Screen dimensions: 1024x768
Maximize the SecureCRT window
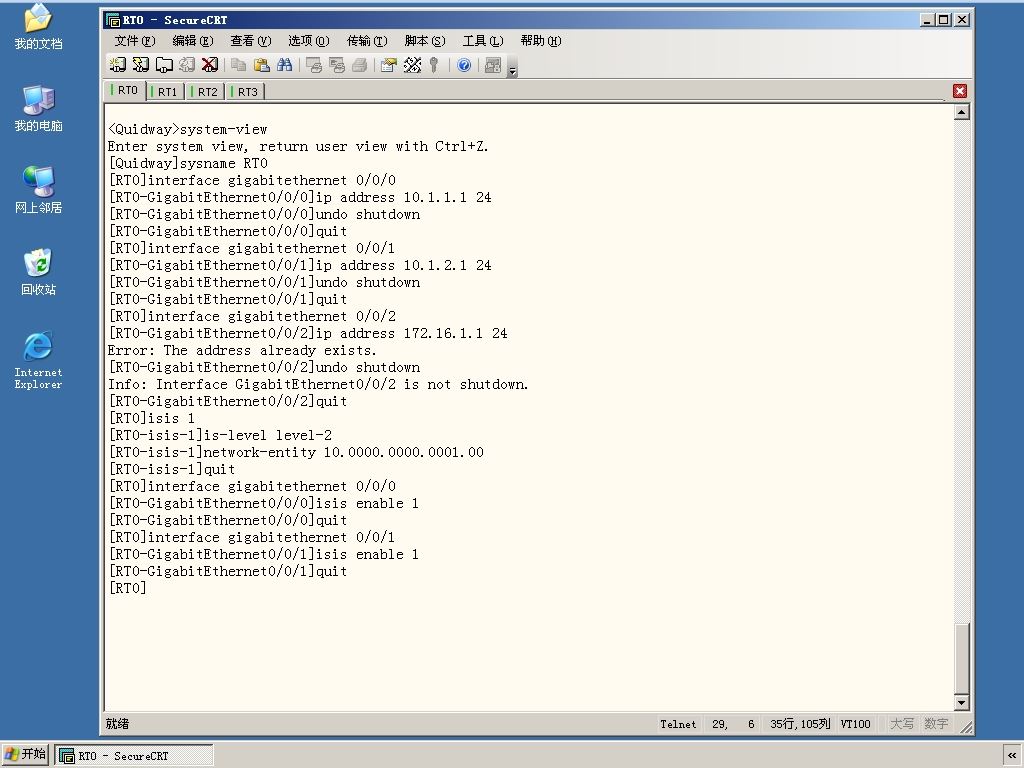coord(944,20)
